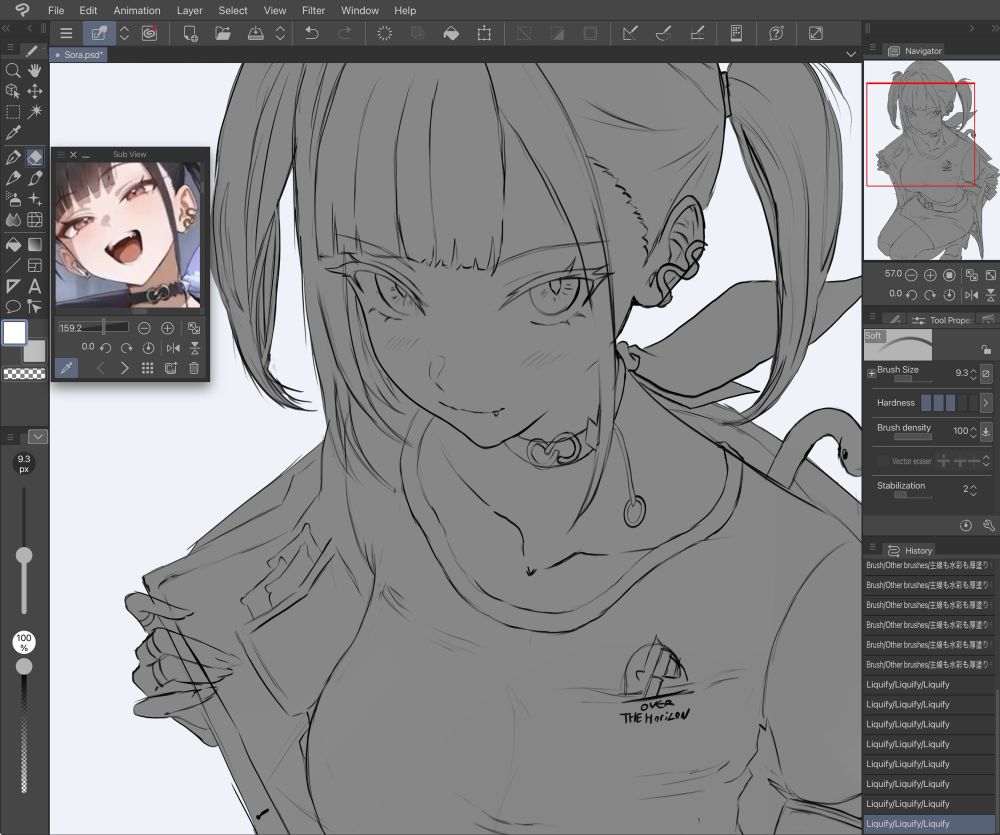Image resolution: width=1000 pixels, height=835 pixels.
Task: Open the Layer menu
Action: [x=189, y=10]
